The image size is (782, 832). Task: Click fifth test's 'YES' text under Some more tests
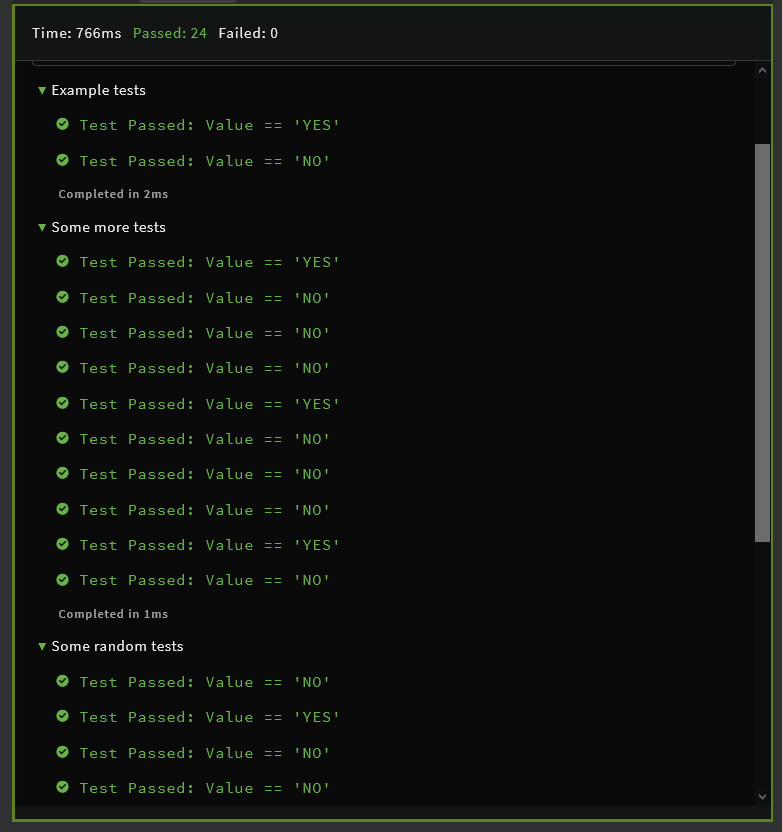317,404
